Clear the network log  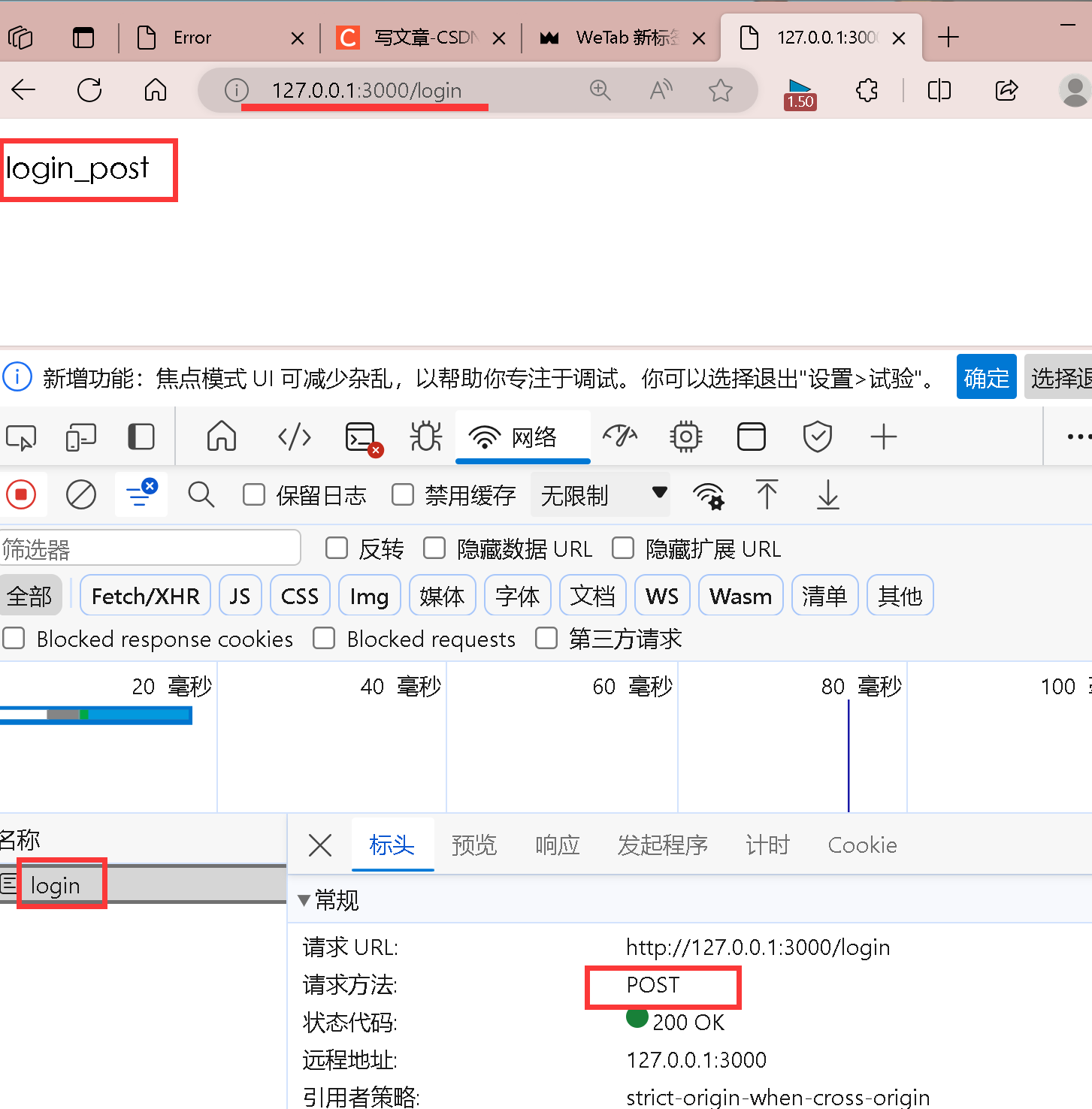click(x=81, y=494)
